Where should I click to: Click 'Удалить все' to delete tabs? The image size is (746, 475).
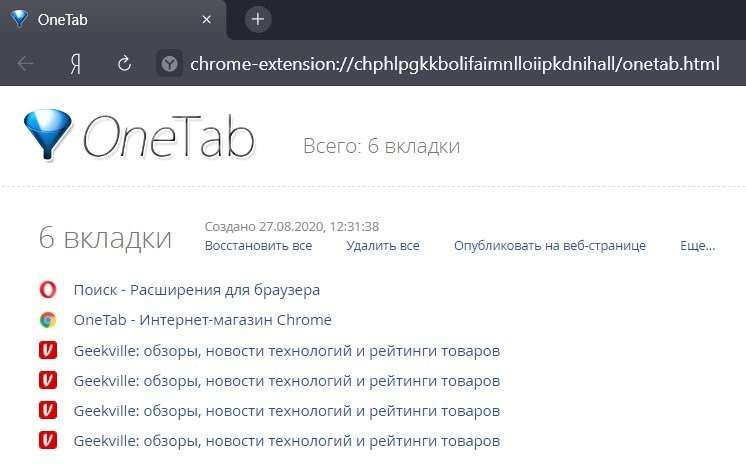click(x=382, y=245)
